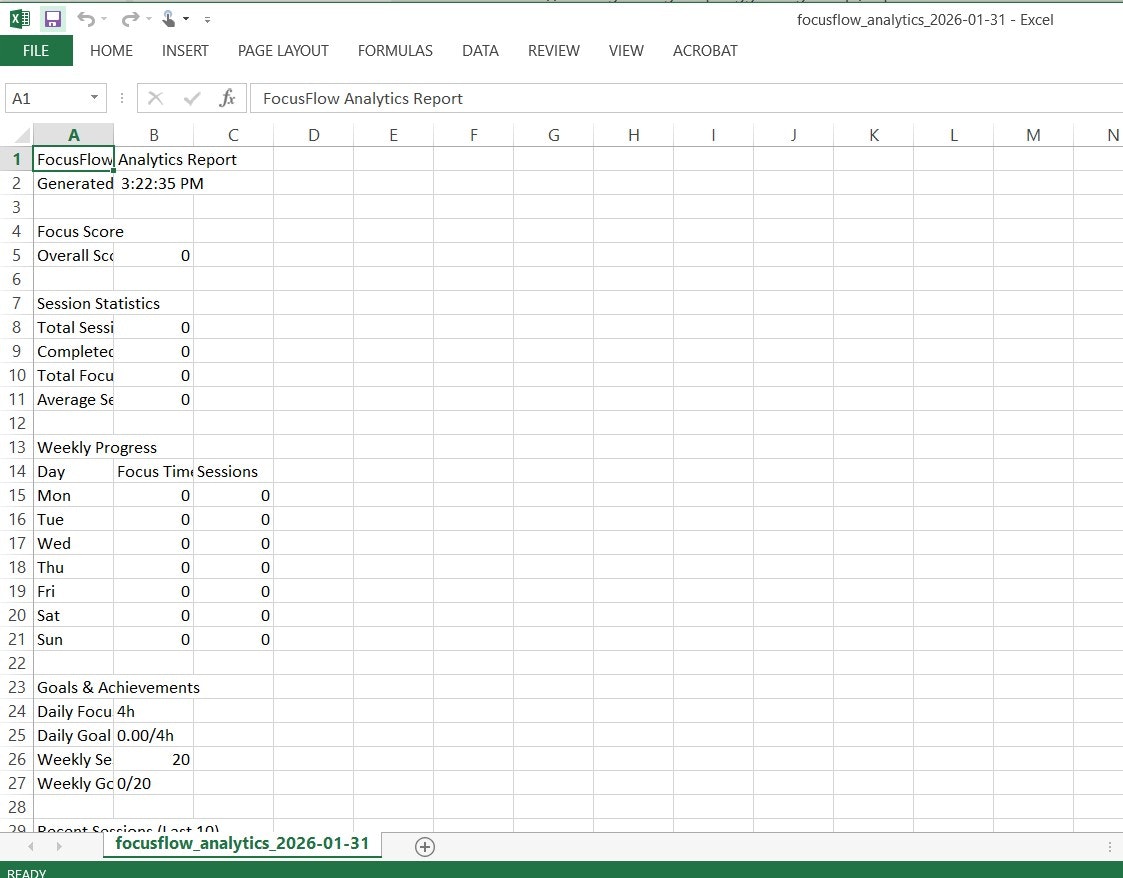The width and height of the screenshot is (1123, 878).
Task: Click the 'Session Statistics' heading cell
Action: (x=73, y=304)
